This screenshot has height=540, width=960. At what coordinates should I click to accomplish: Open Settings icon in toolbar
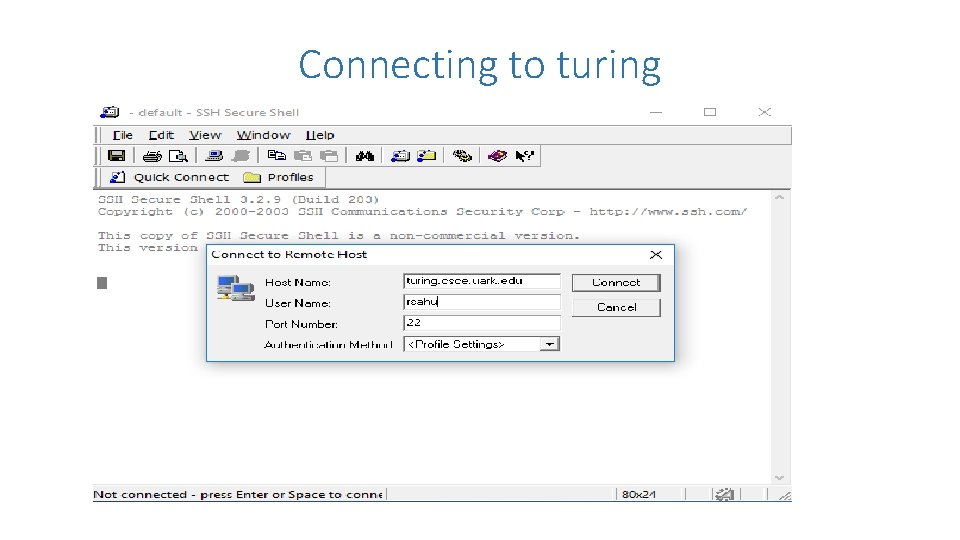462,156
